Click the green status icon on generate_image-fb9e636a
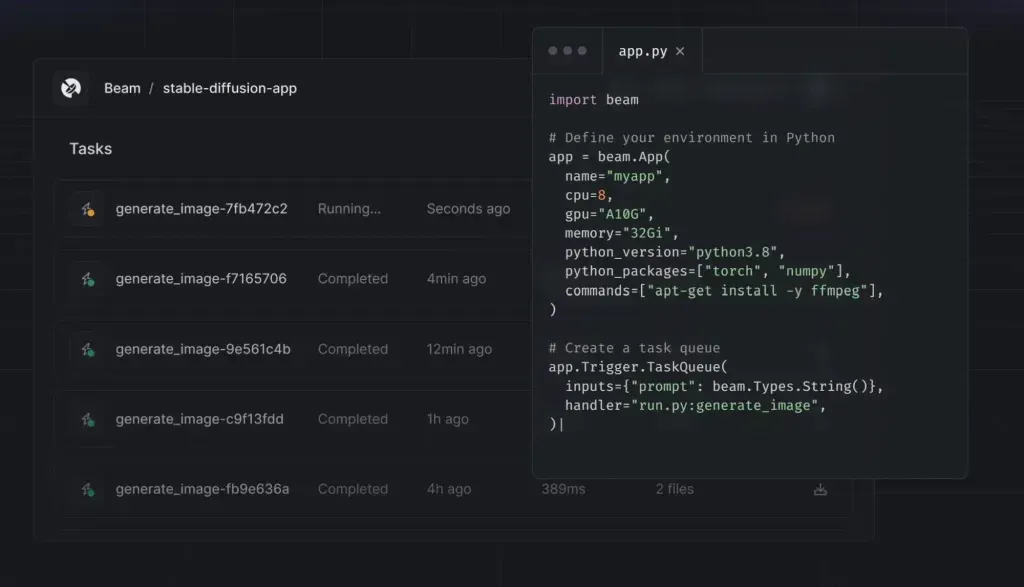Image resolution: width=1024 pixels, height=587 pixels. click(x=86, y=489)
